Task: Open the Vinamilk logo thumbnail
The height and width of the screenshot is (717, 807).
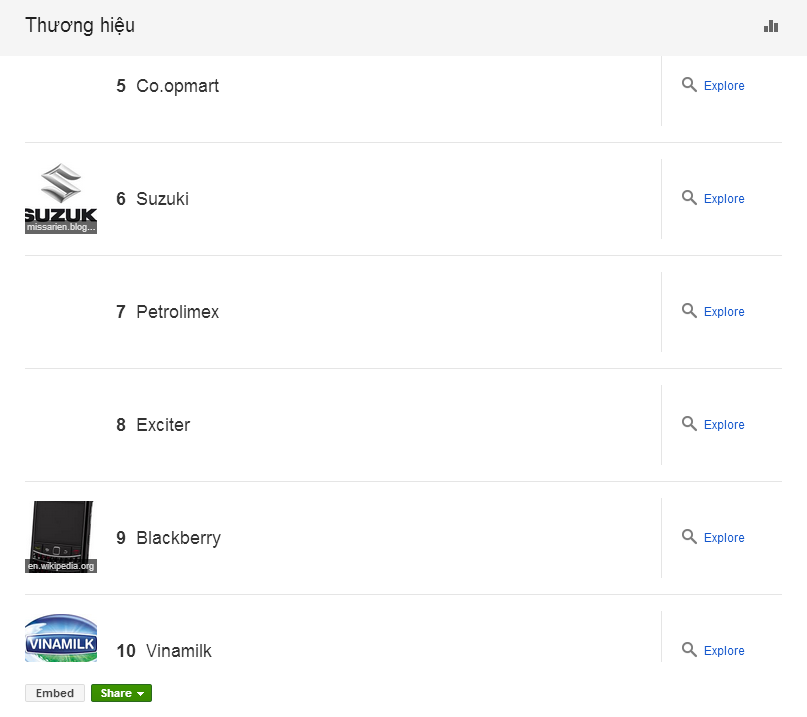Action: [61, 639]
